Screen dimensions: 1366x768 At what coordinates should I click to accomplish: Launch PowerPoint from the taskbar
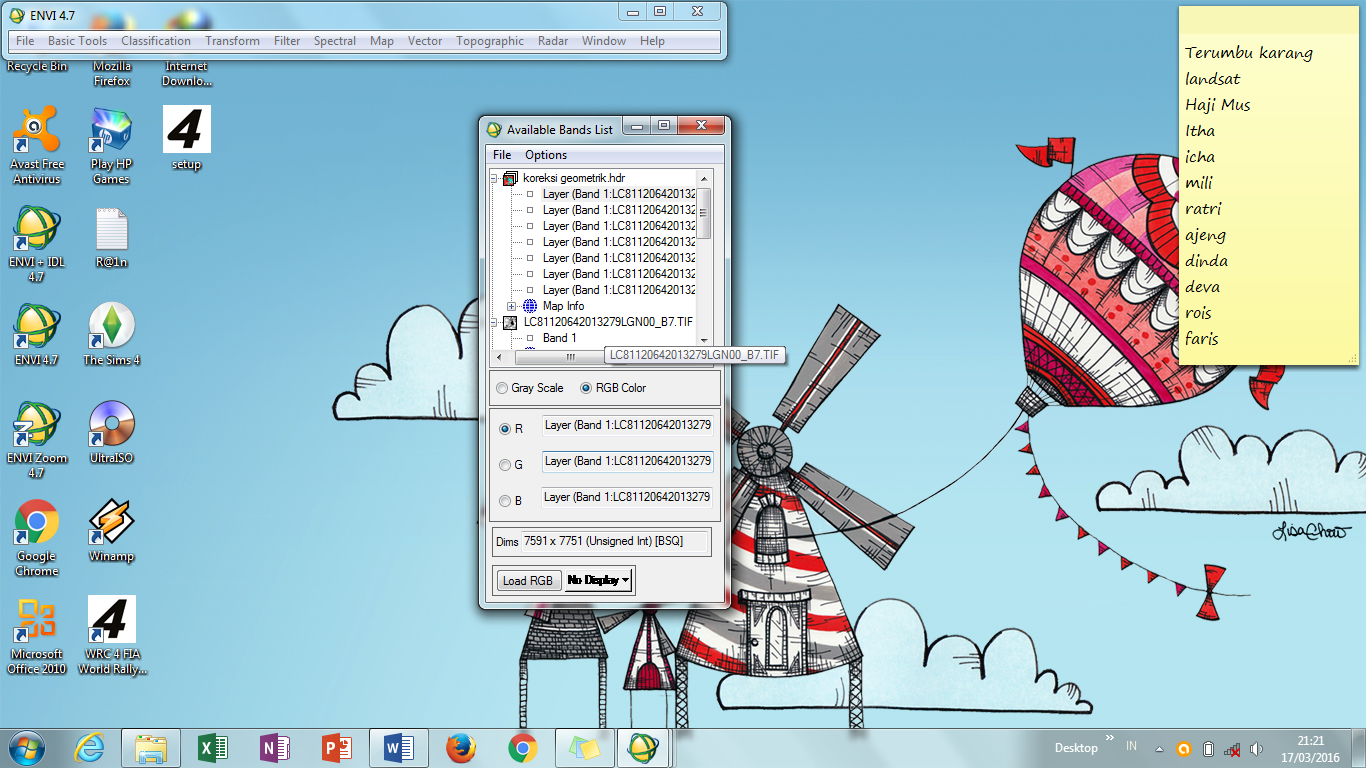coord(337,748)
